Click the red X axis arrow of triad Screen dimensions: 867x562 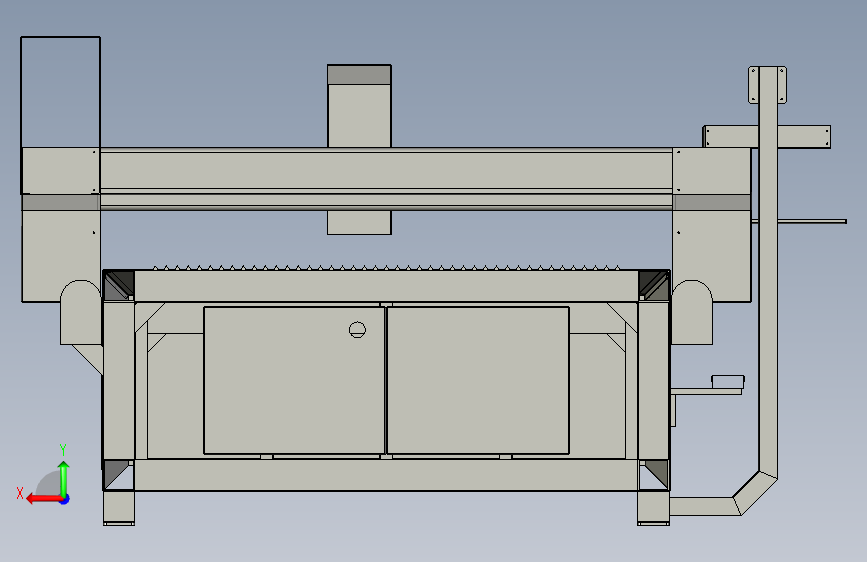click(43, 499)
